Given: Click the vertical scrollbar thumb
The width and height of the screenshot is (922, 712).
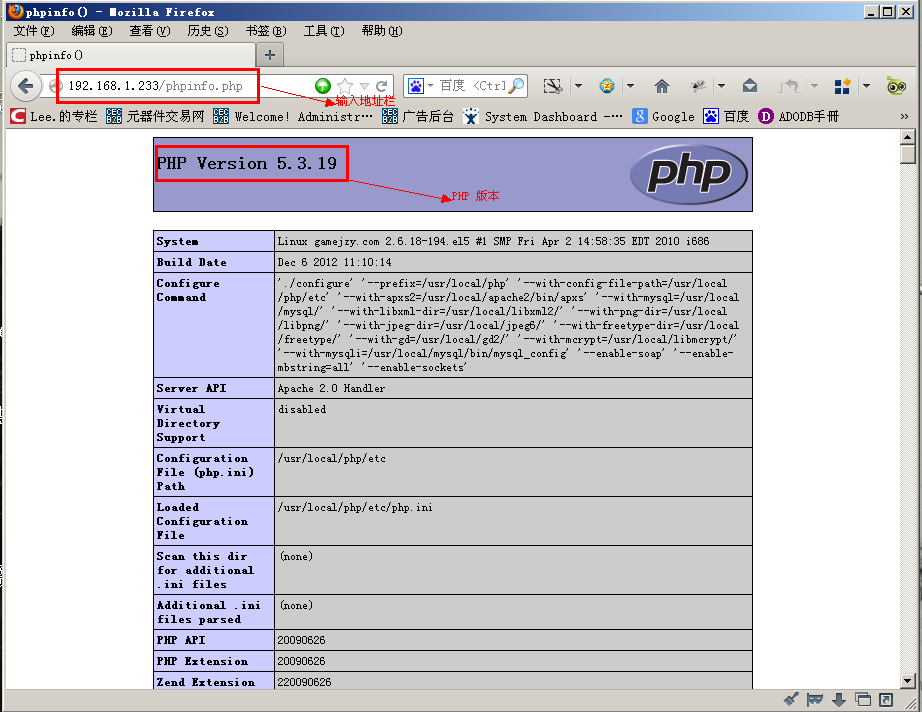Looking at the screenshot, I should tap(907, 155).
